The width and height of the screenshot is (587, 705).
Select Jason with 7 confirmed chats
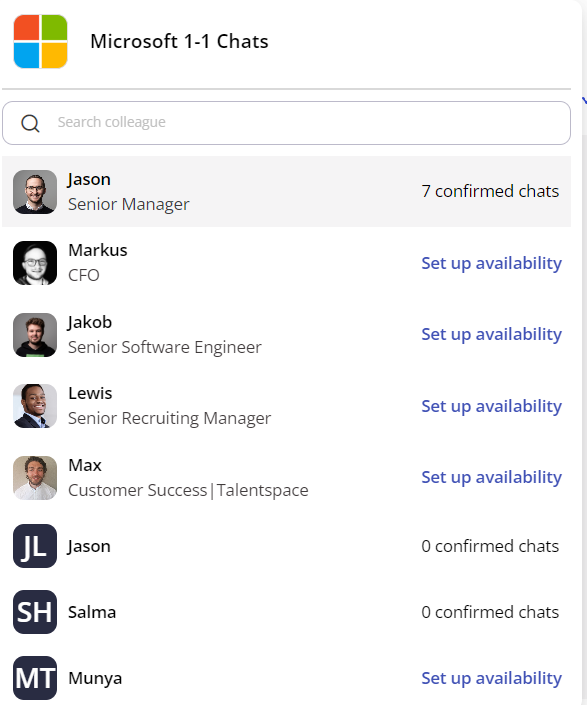(286, 192)
